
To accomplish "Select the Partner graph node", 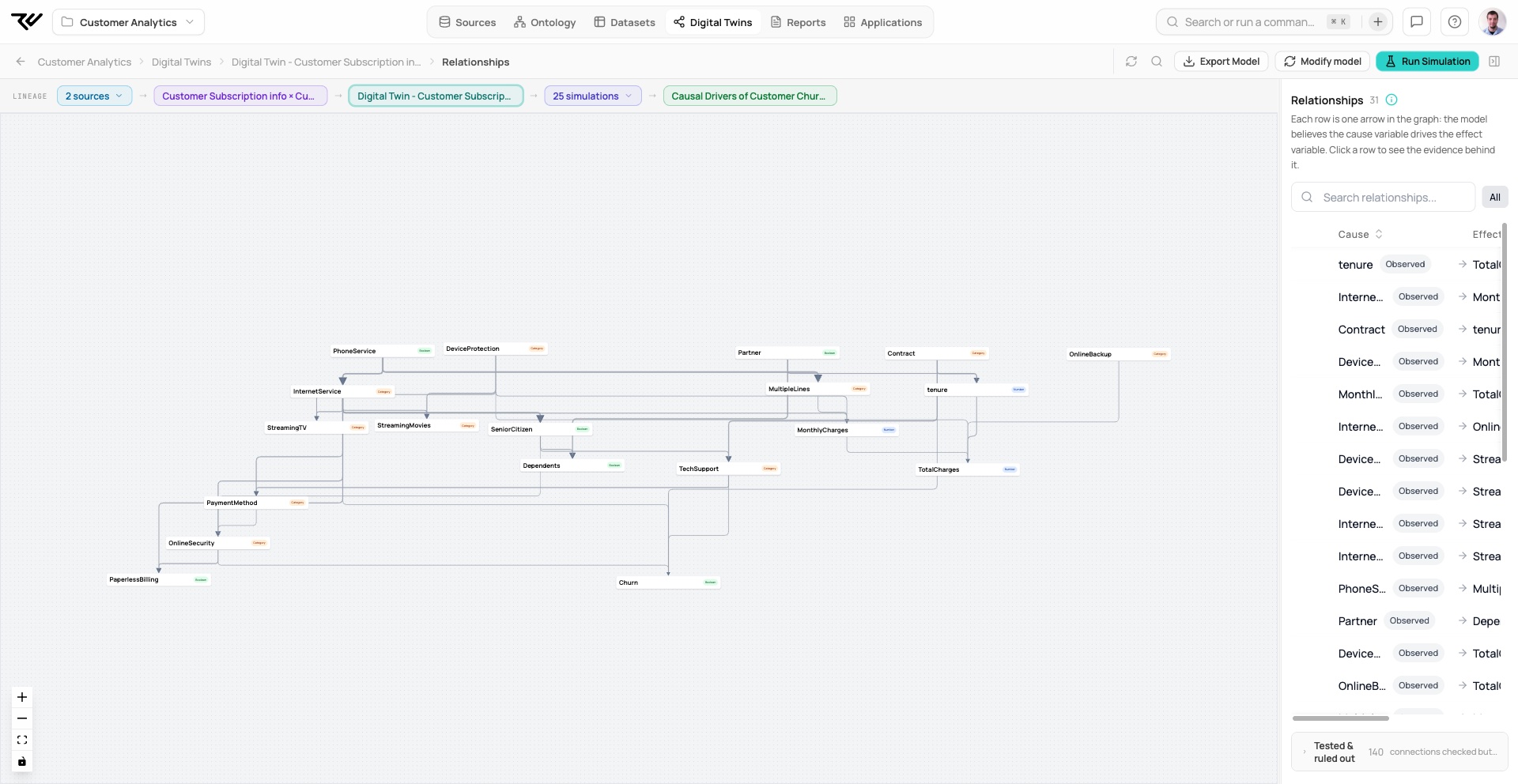I will [x=787, y=353].
